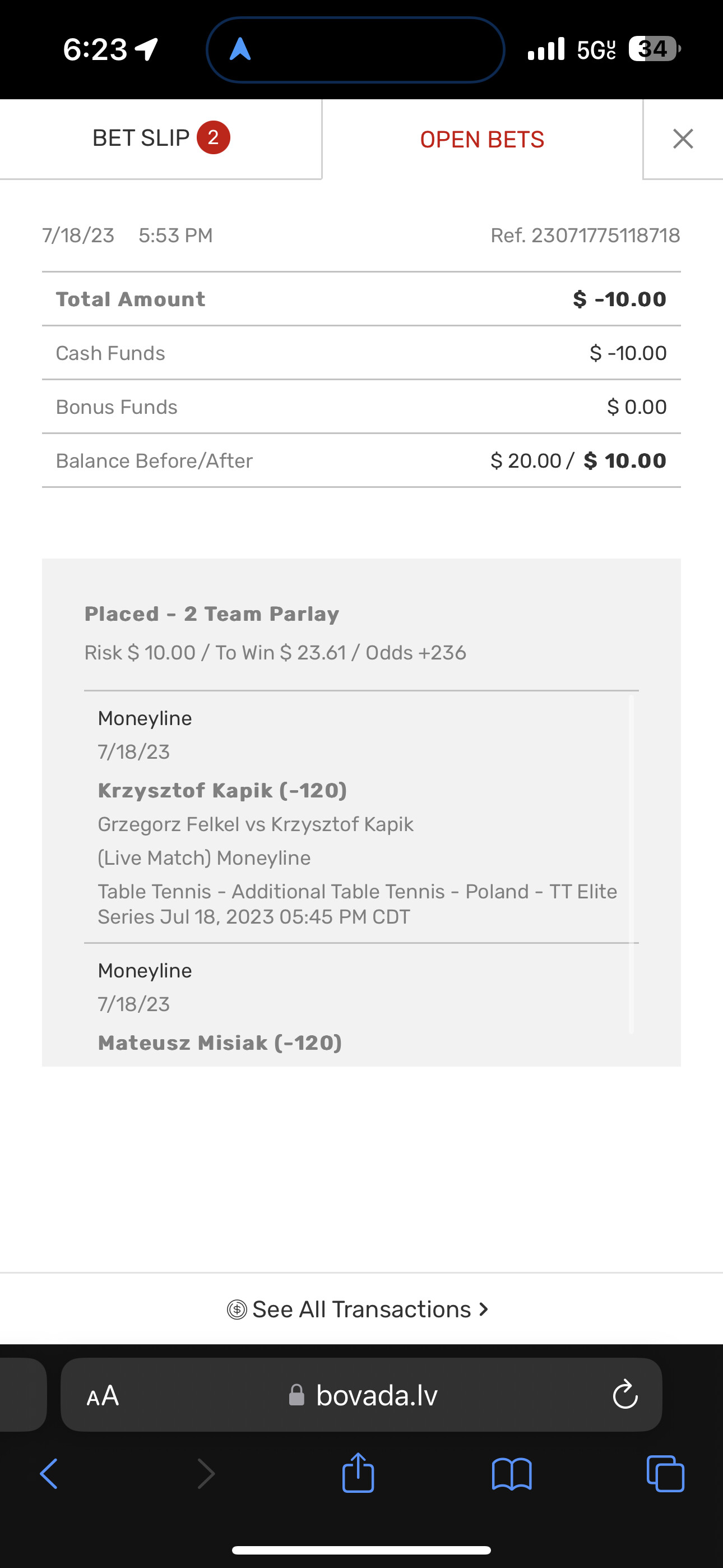
Task: Tap the red bet slip count badge
Action: 213,137
